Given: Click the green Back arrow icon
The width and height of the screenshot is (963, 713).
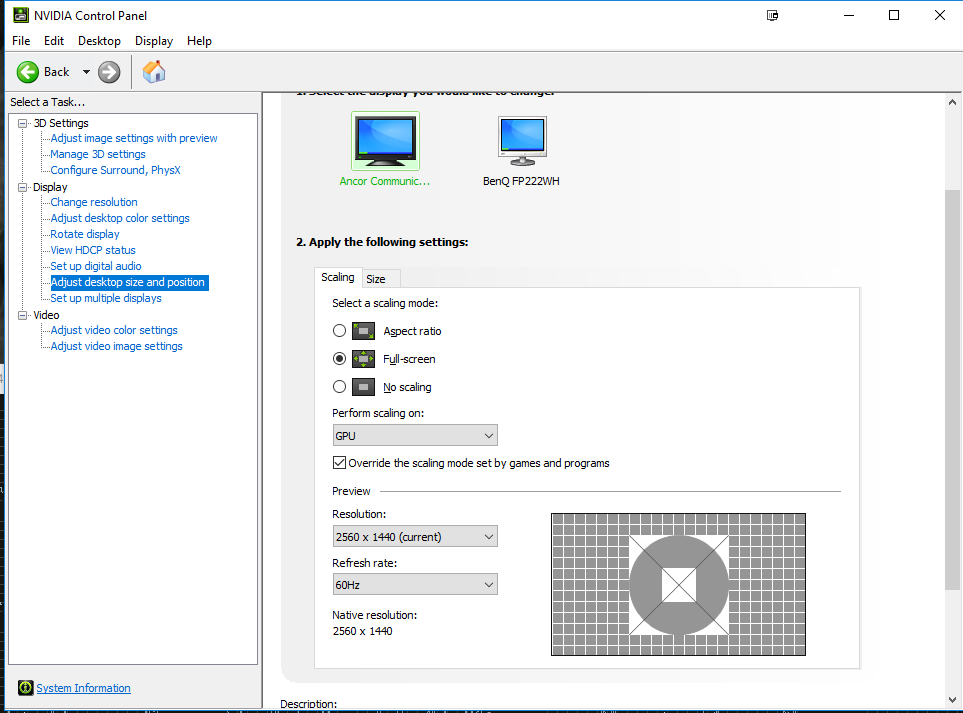Looking at the screenshot, I should click(x=28, y=72).
